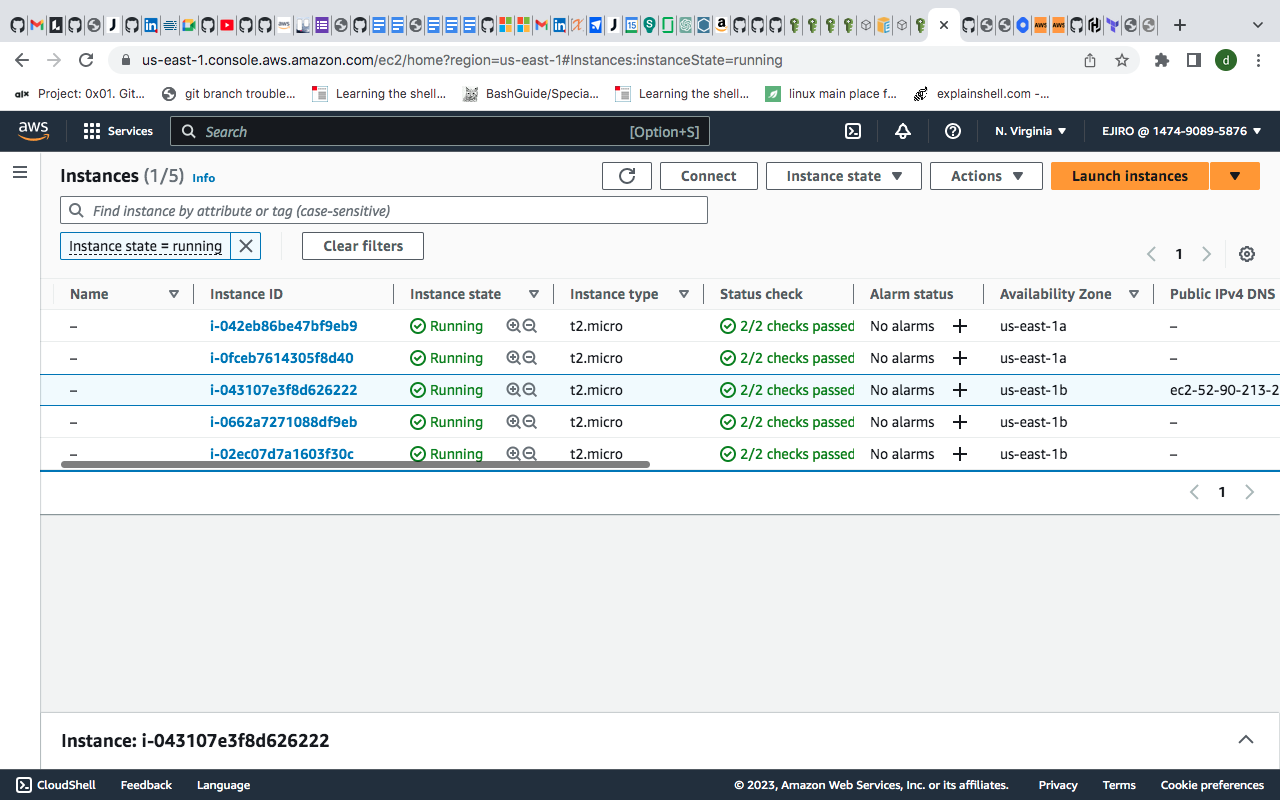The image size is (1280, 800).
Task: Zoom in icon for instance i-043107e3f8d626222
Action: click(514, 390)
